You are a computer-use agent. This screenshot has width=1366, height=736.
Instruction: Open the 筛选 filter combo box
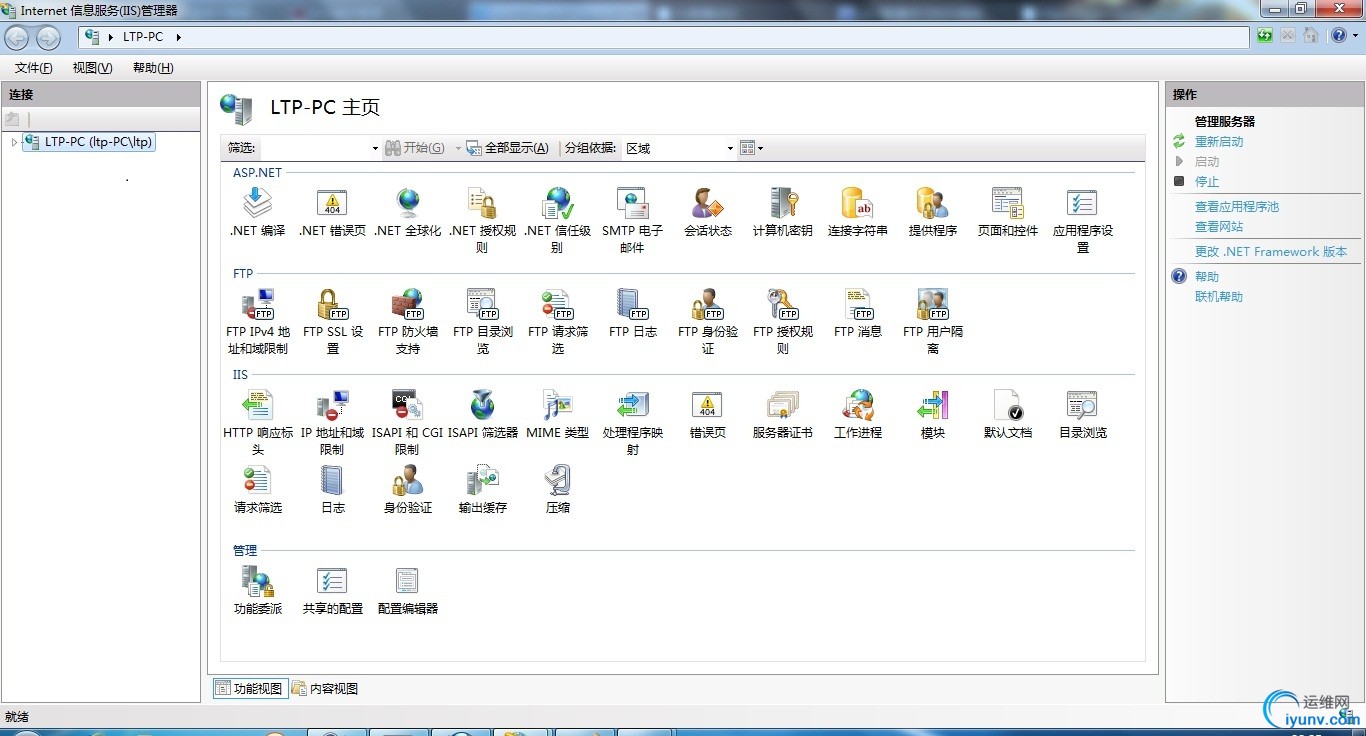pos(320,148)
